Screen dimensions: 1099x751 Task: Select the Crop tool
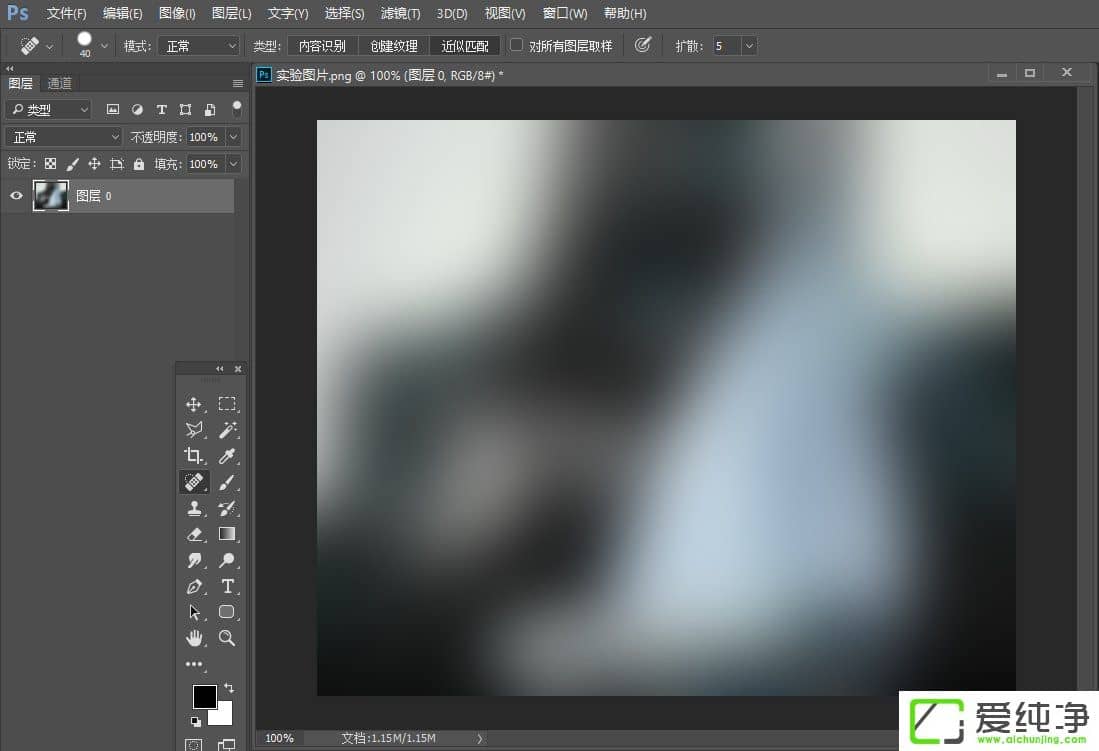195,455
